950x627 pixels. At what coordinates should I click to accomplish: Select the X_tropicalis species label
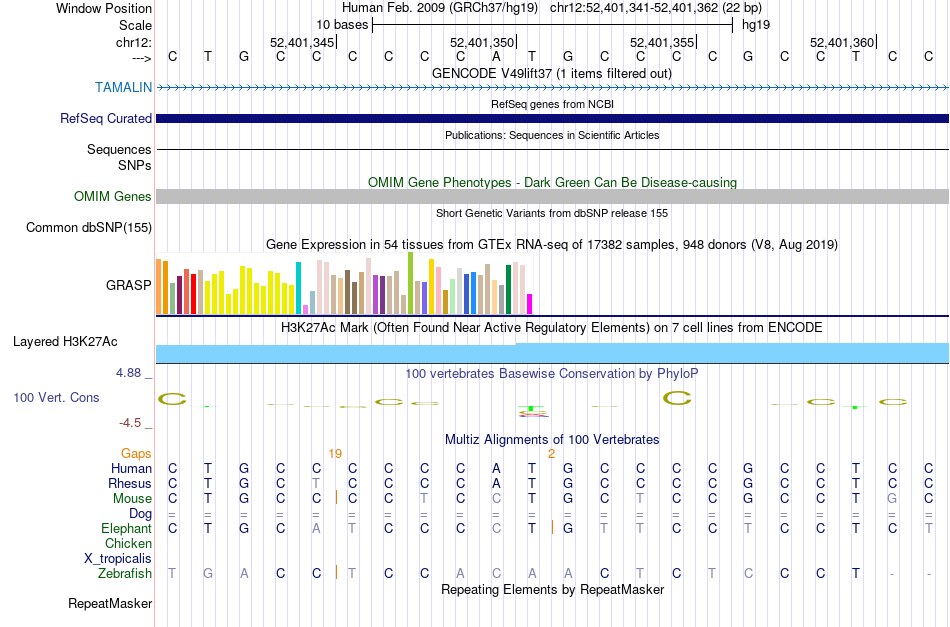118,559
